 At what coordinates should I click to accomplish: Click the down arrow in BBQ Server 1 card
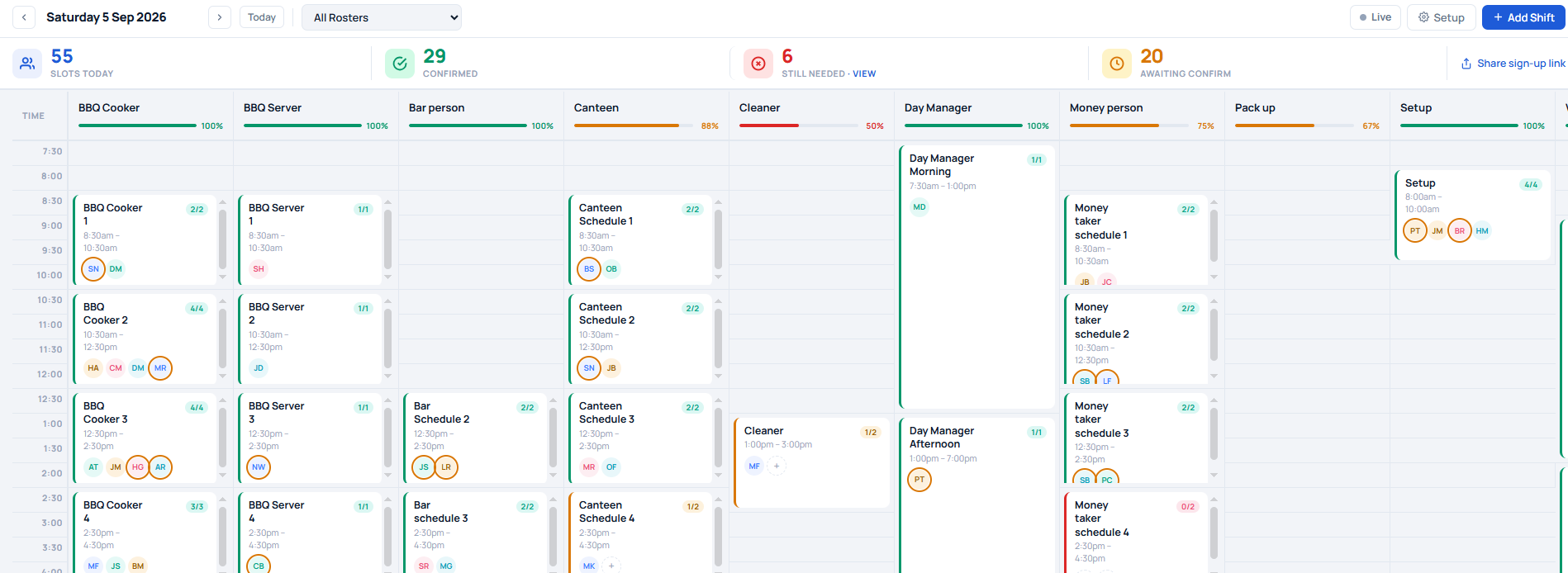coord(388,277)
